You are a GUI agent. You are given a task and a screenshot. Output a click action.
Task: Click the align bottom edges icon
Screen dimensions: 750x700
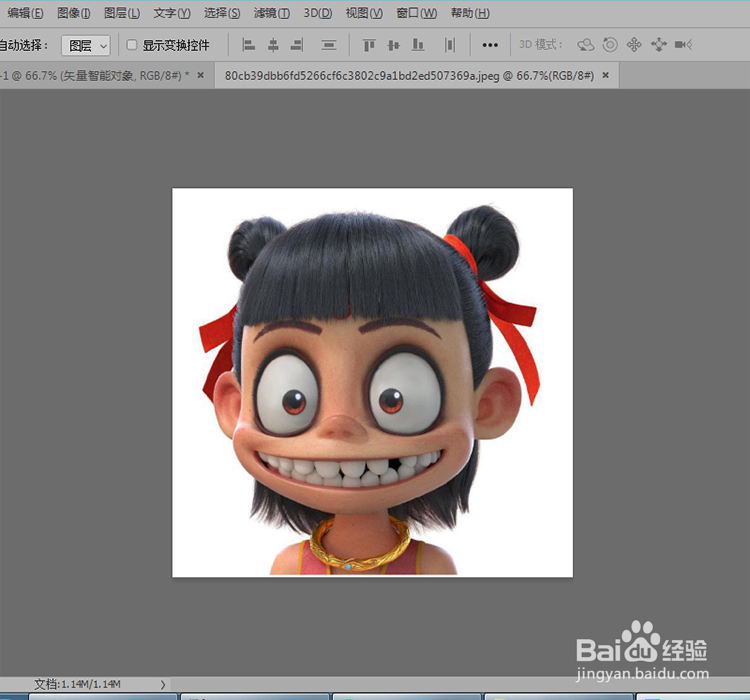point(418,45)
